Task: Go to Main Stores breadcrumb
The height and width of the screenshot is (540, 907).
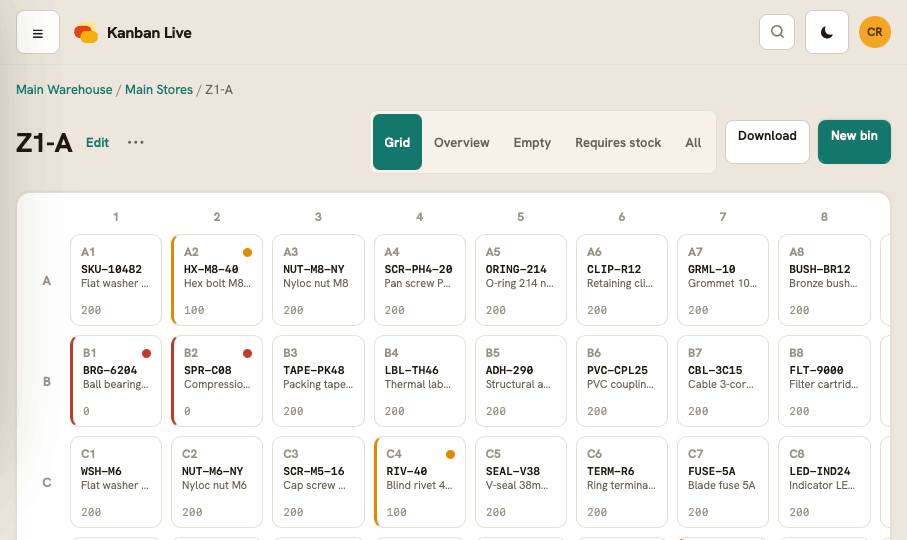Action: pyautogui.click(x=159, y=90)
